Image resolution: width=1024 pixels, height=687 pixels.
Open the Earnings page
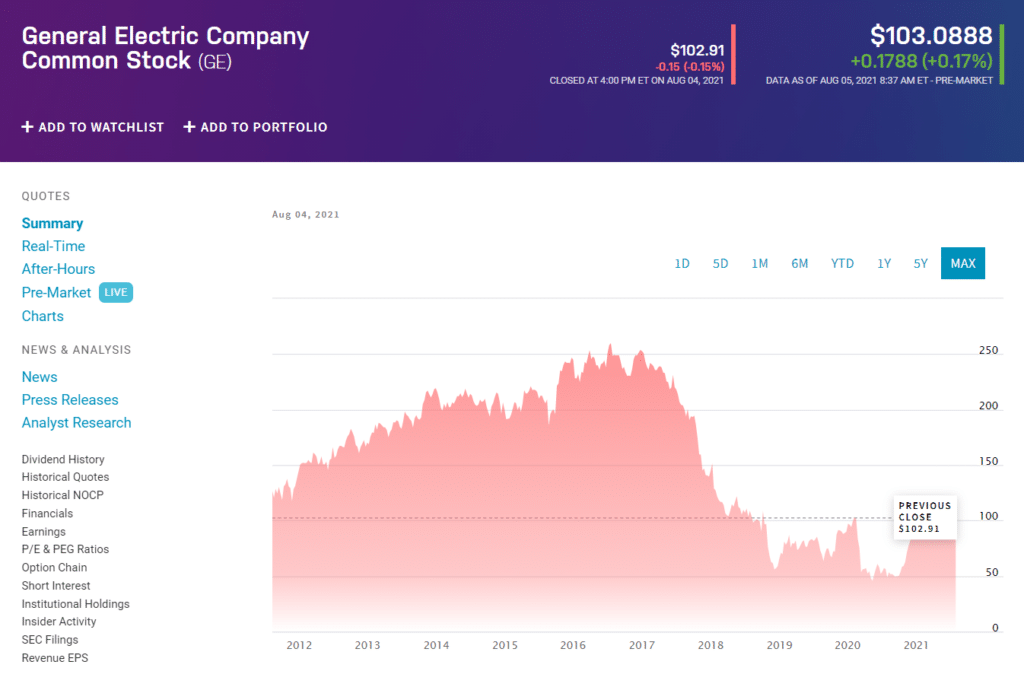pos(44,532)
